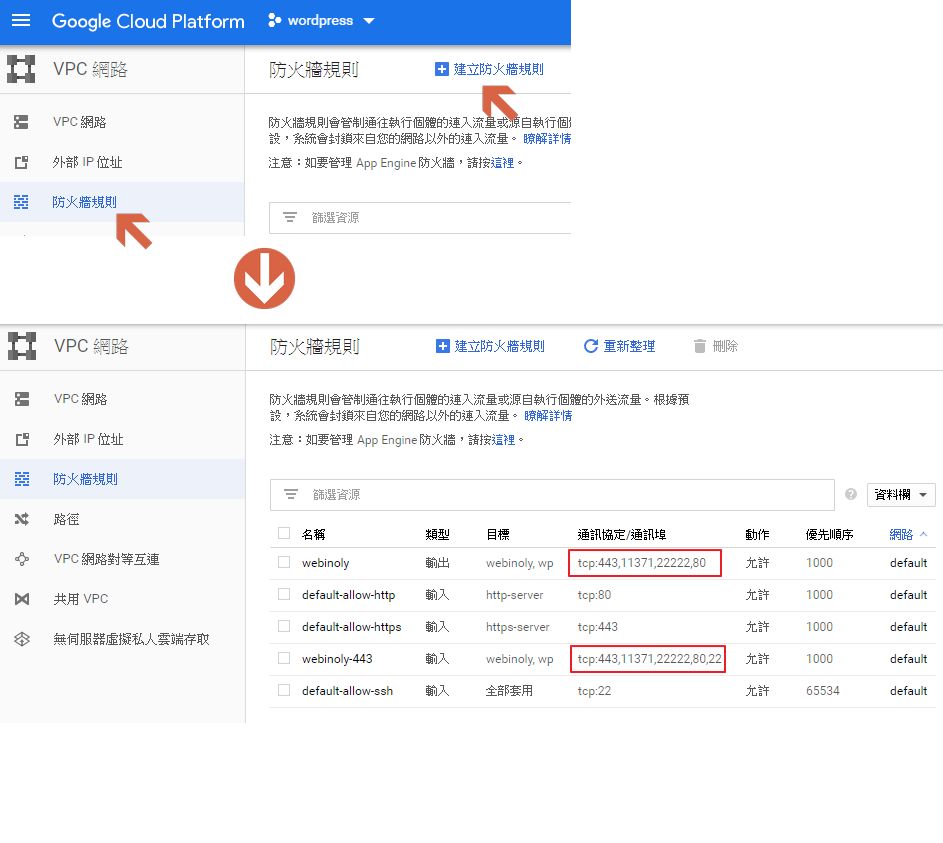The width and height of the screenshot is (943, 843).
Task: Sort by the 網路 column header arrow
Action: point(923,534)
